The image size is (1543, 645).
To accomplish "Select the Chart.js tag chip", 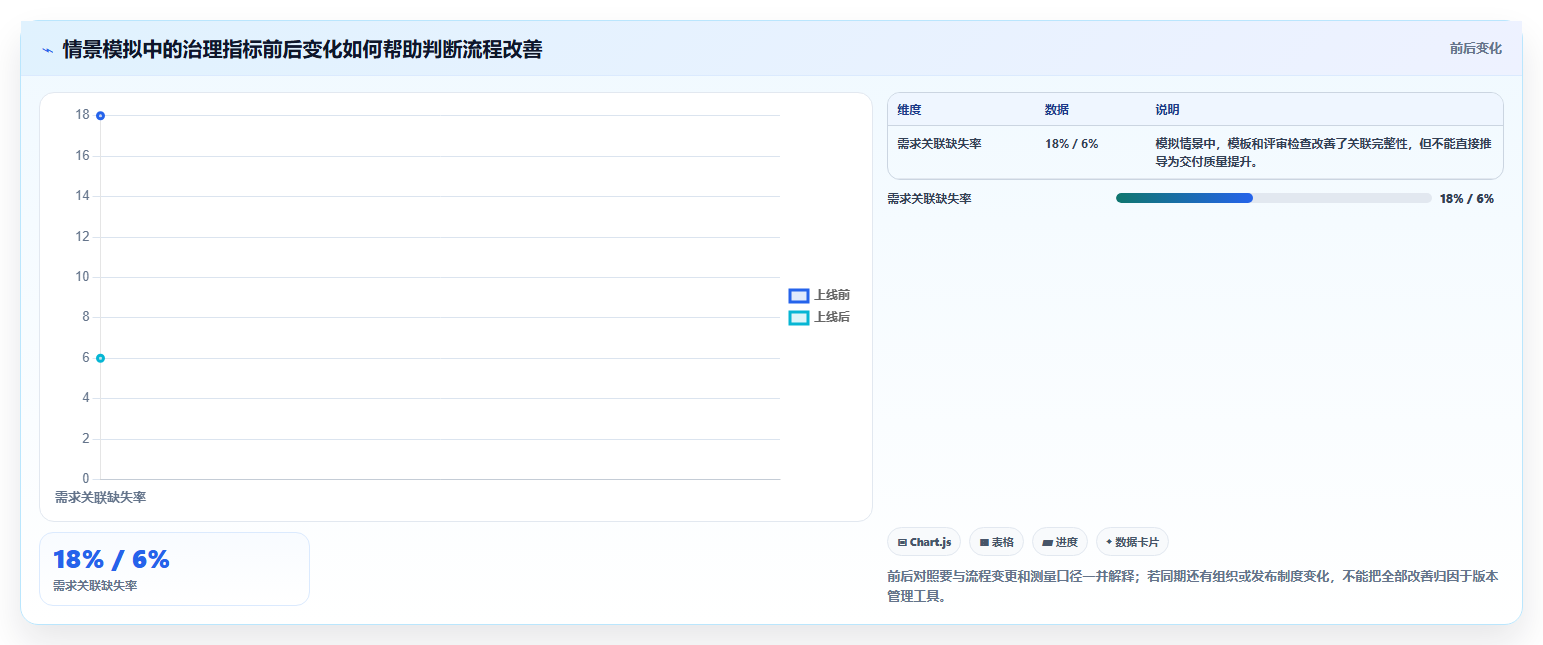I will pos(924,542).
